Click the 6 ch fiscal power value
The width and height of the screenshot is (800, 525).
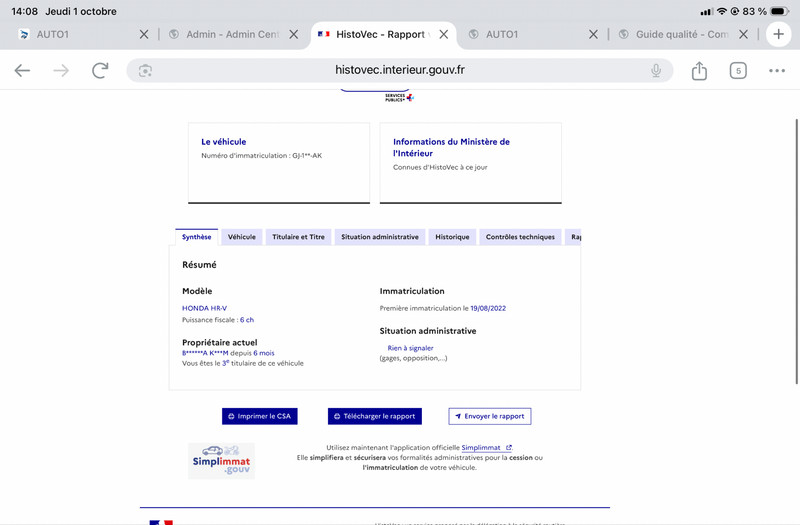point(247,320)
